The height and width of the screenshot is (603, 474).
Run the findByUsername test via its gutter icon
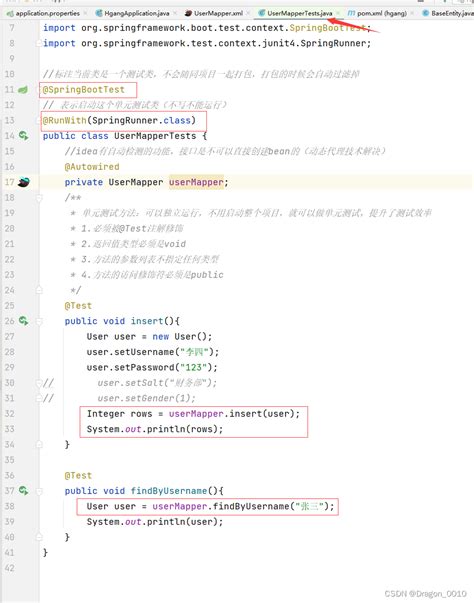click(x=23, y=490)
